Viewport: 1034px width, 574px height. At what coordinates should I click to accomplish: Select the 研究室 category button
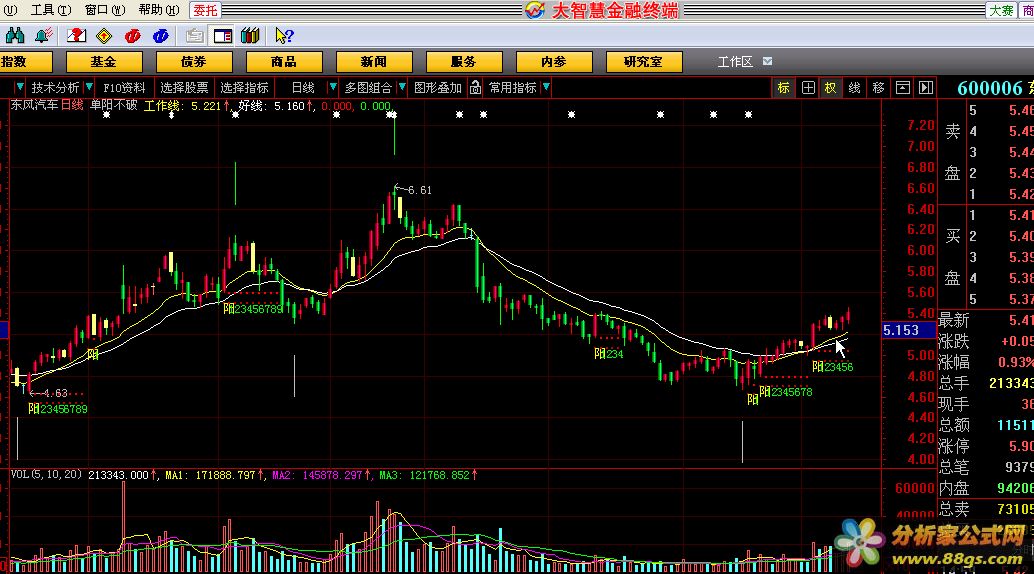644,62
